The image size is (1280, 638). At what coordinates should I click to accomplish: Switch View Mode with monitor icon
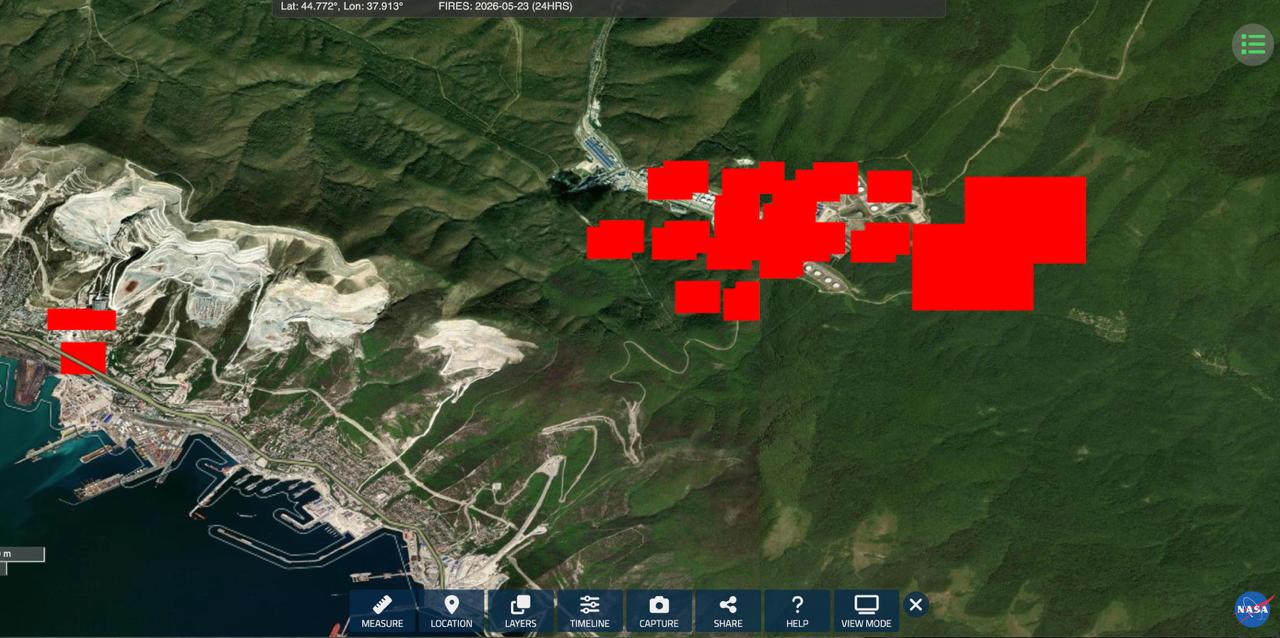point(866,611)
